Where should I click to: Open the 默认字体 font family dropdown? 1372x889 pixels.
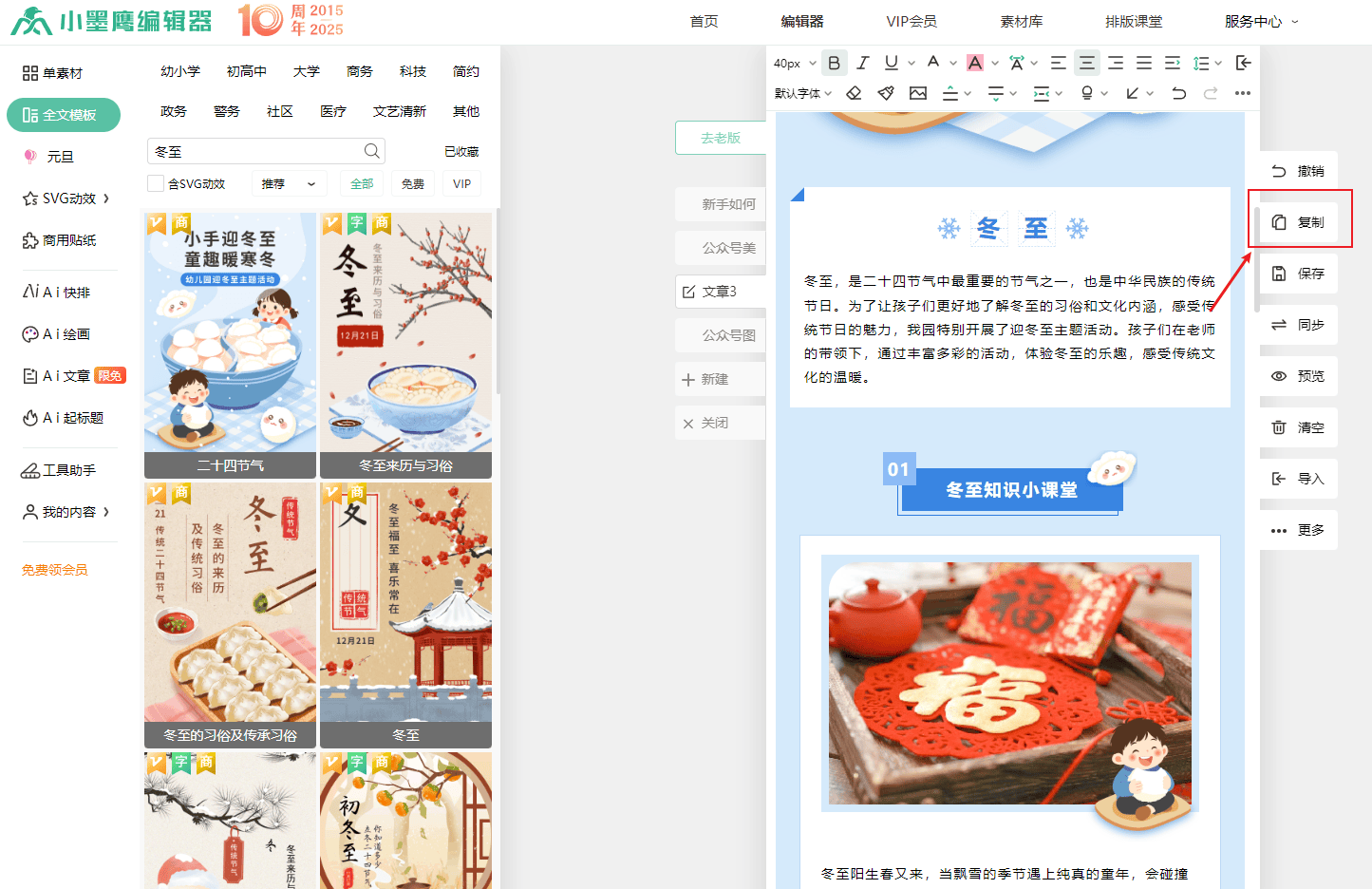click(x=802, y=93)
